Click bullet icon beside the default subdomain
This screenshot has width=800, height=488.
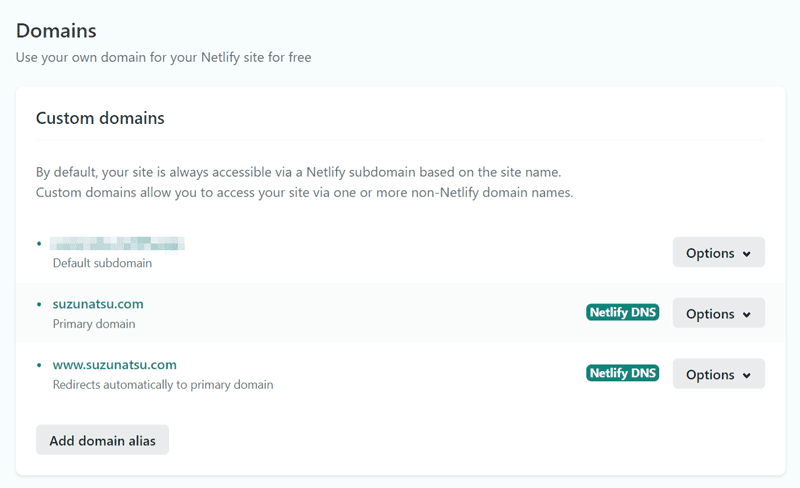click(40, 243)
